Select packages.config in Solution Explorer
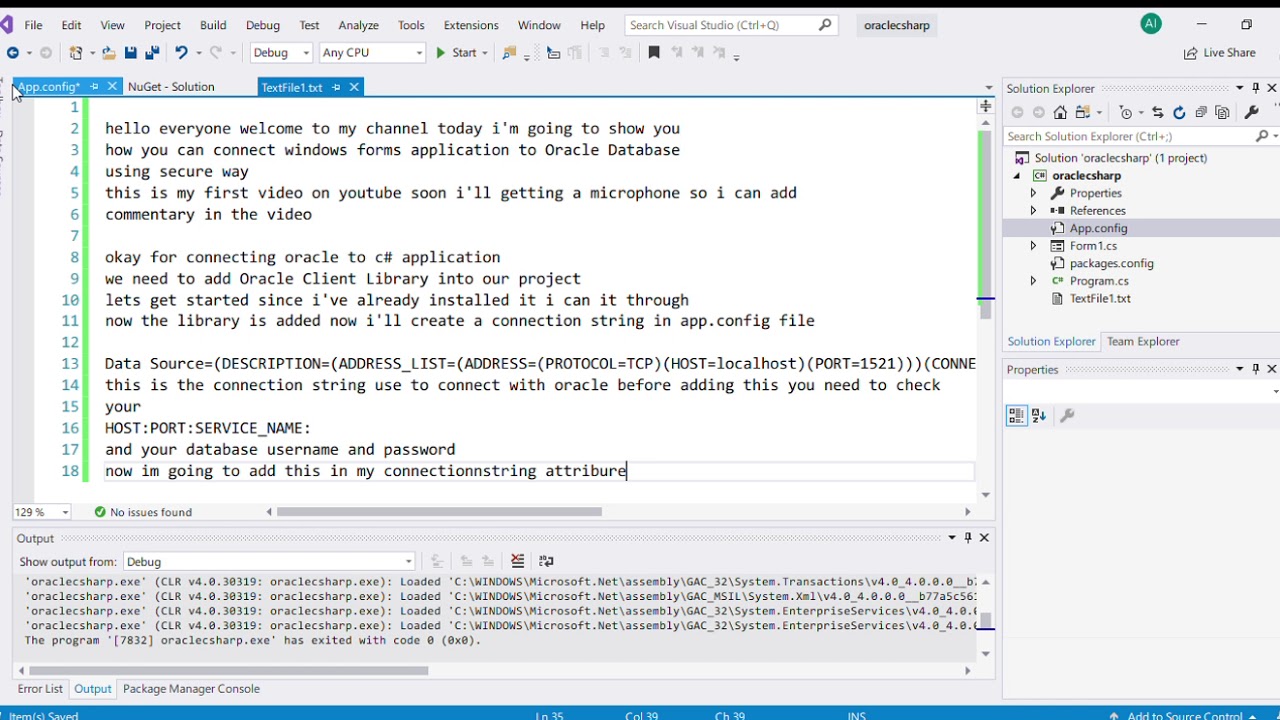This screenshot has height=720, width=1280. 1111,264
